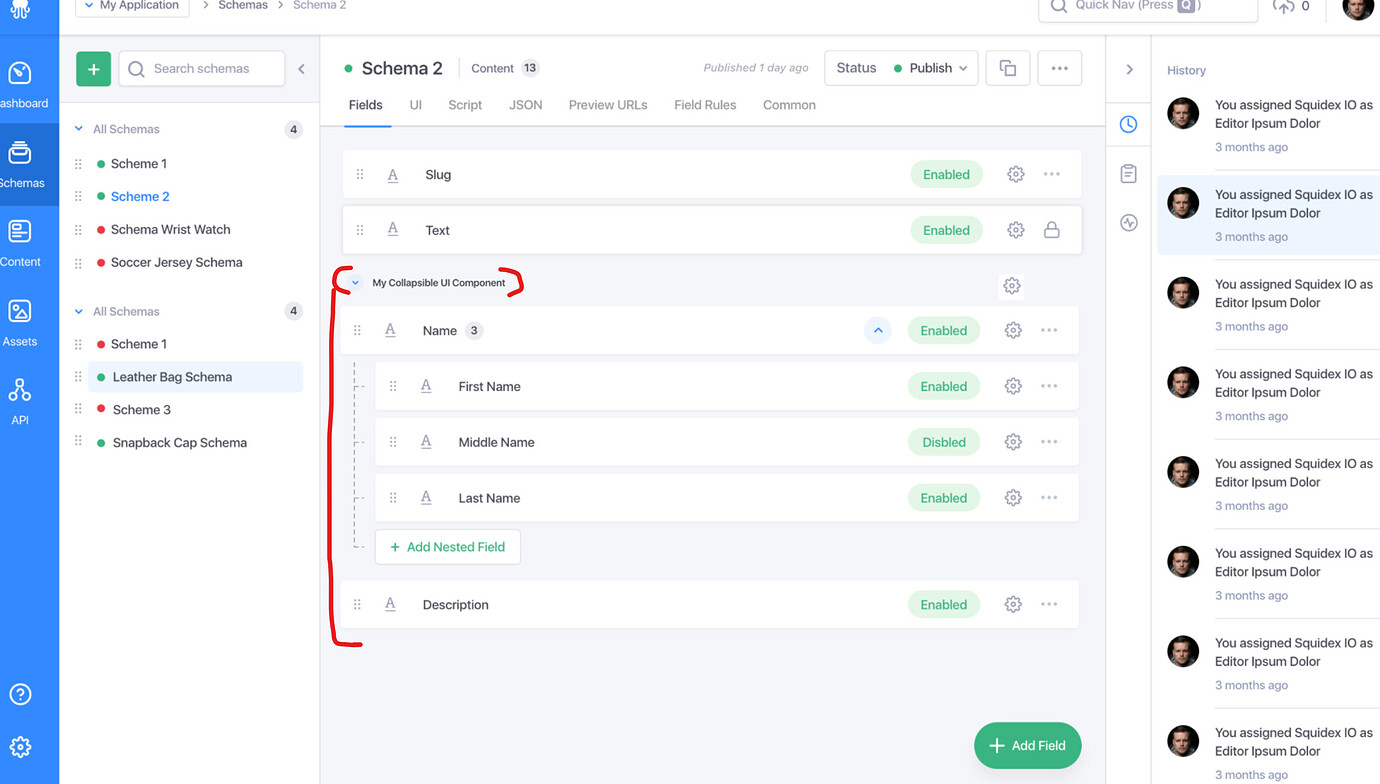Open the History panel via the clock icon
The image size is (1380, 784).
click(1128, 124)
